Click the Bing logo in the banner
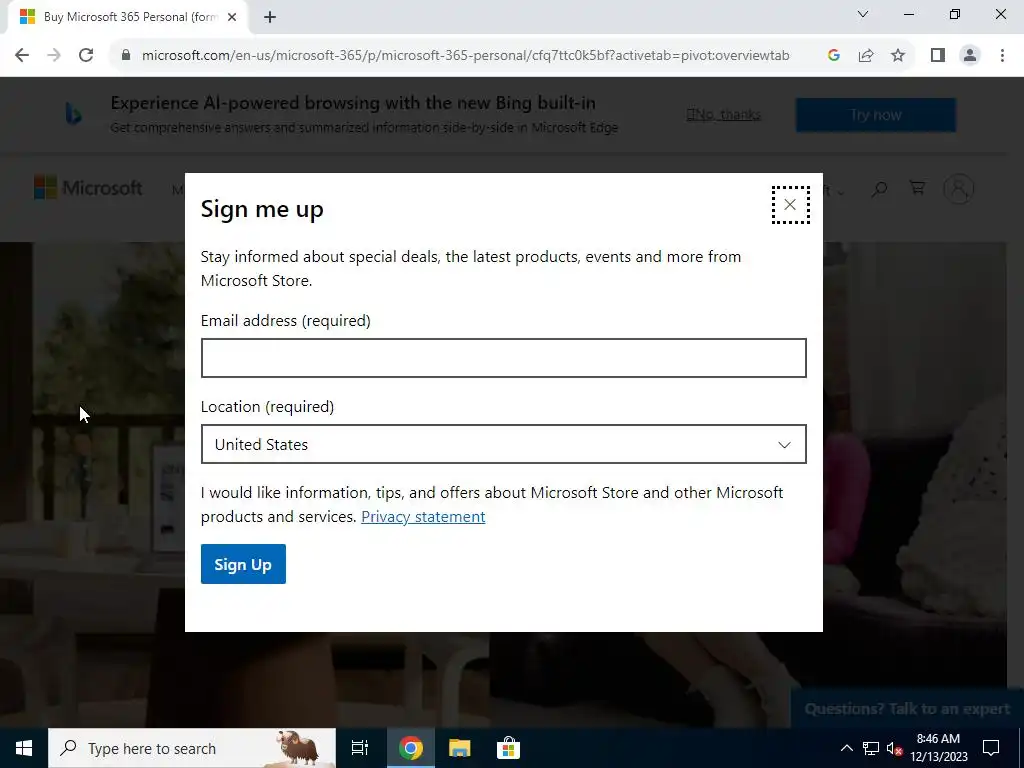Viewport: 1024px width, 768px height. tap(73, 114)
